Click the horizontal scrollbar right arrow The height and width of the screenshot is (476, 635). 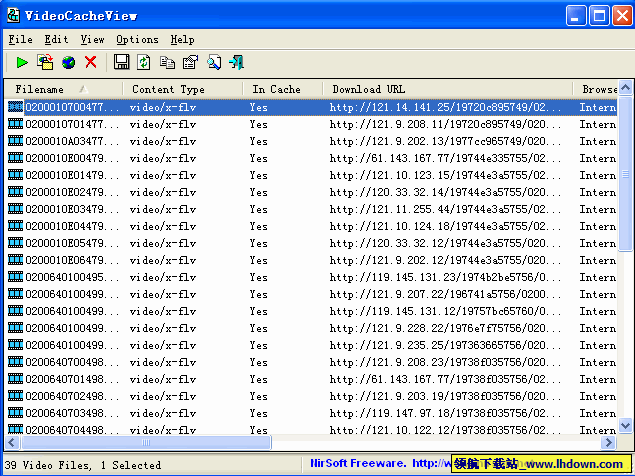pyautogui.click(x=608, y=441)
